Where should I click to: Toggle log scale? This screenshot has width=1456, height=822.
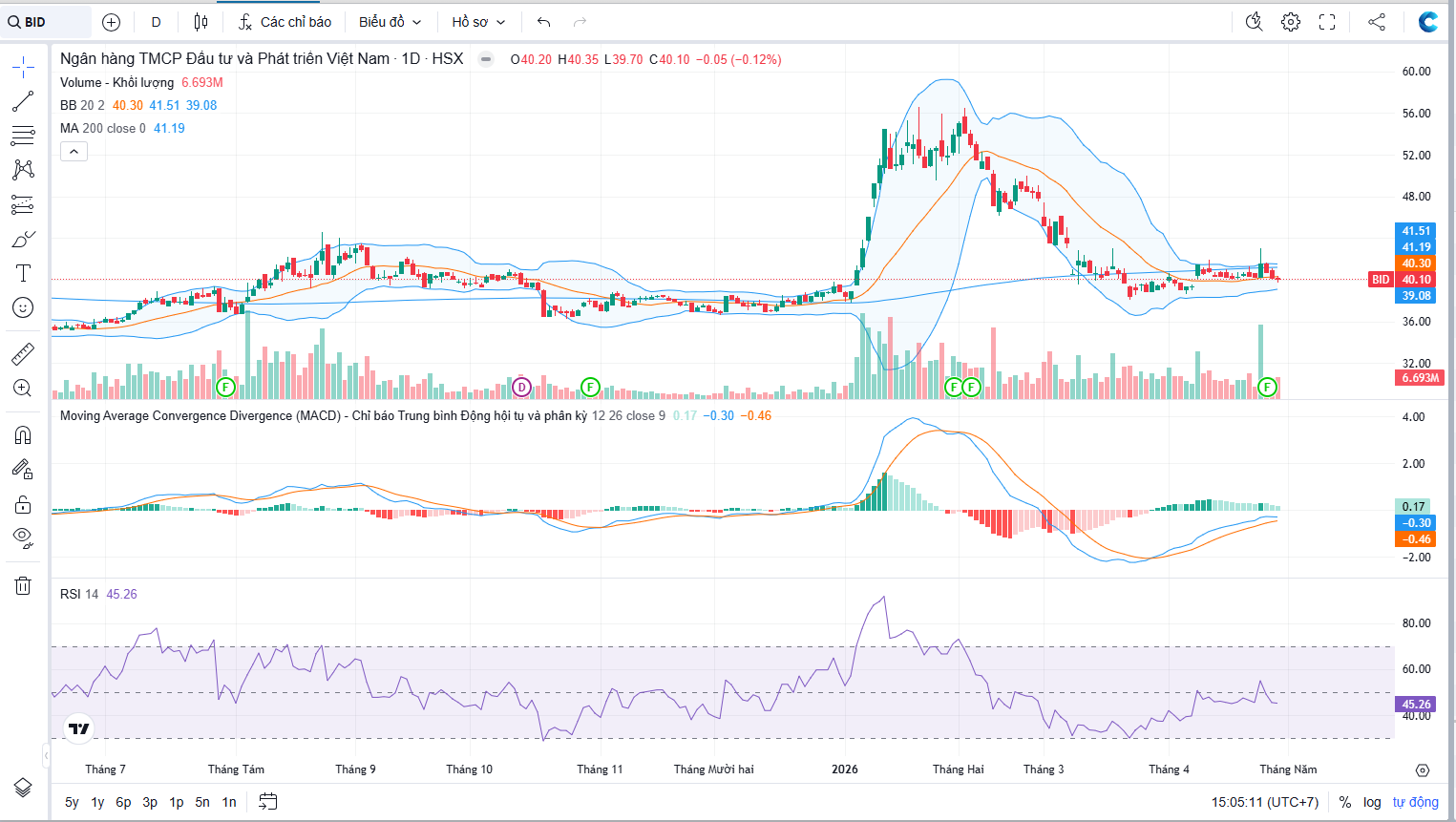coord(1372,802)
